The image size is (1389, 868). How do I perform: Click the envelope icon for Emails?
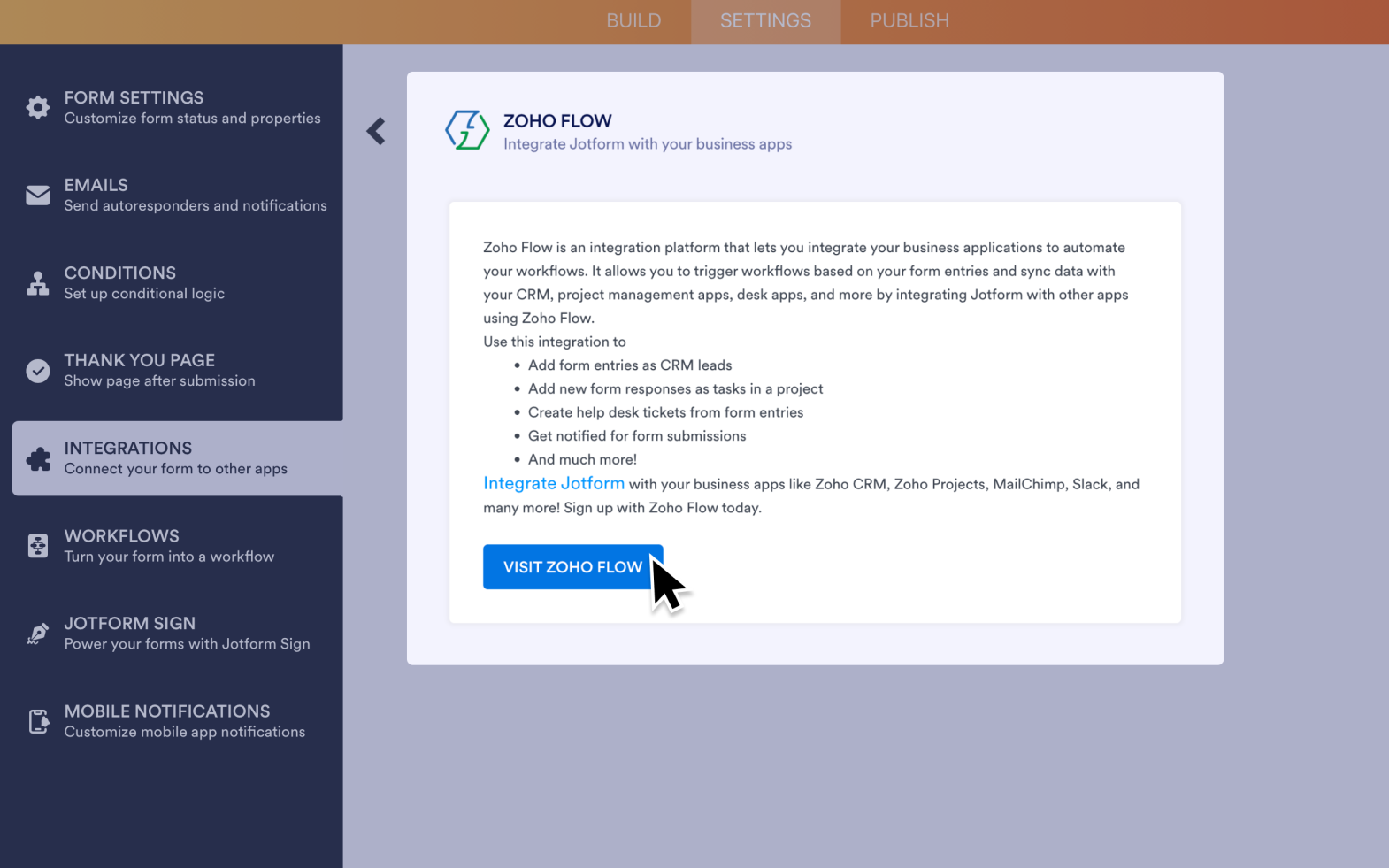[38, 195]
